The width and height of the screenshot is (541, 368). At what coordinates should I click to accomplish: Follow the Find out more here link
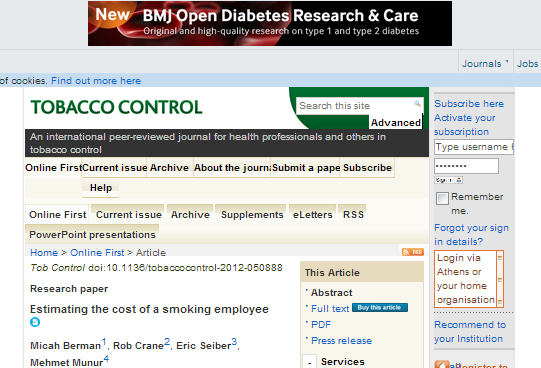coord(96,81)
